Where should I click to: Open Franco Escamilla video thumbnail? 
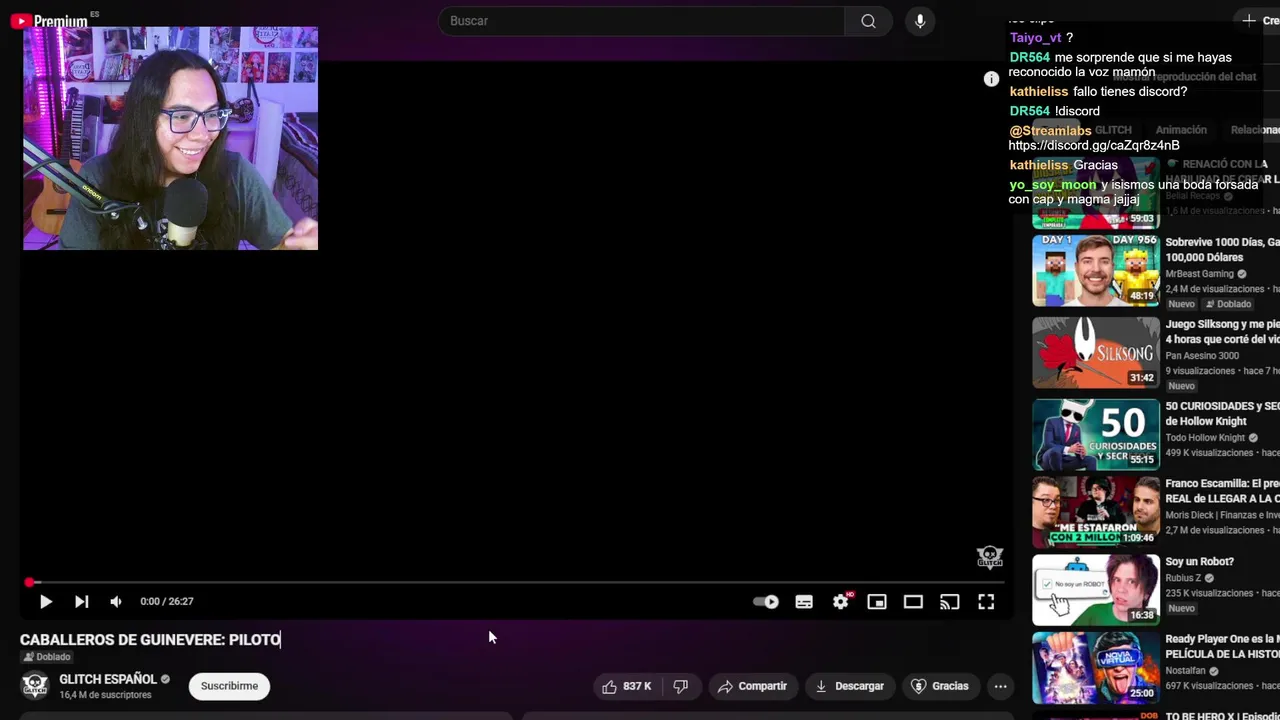click(1096, 511)
